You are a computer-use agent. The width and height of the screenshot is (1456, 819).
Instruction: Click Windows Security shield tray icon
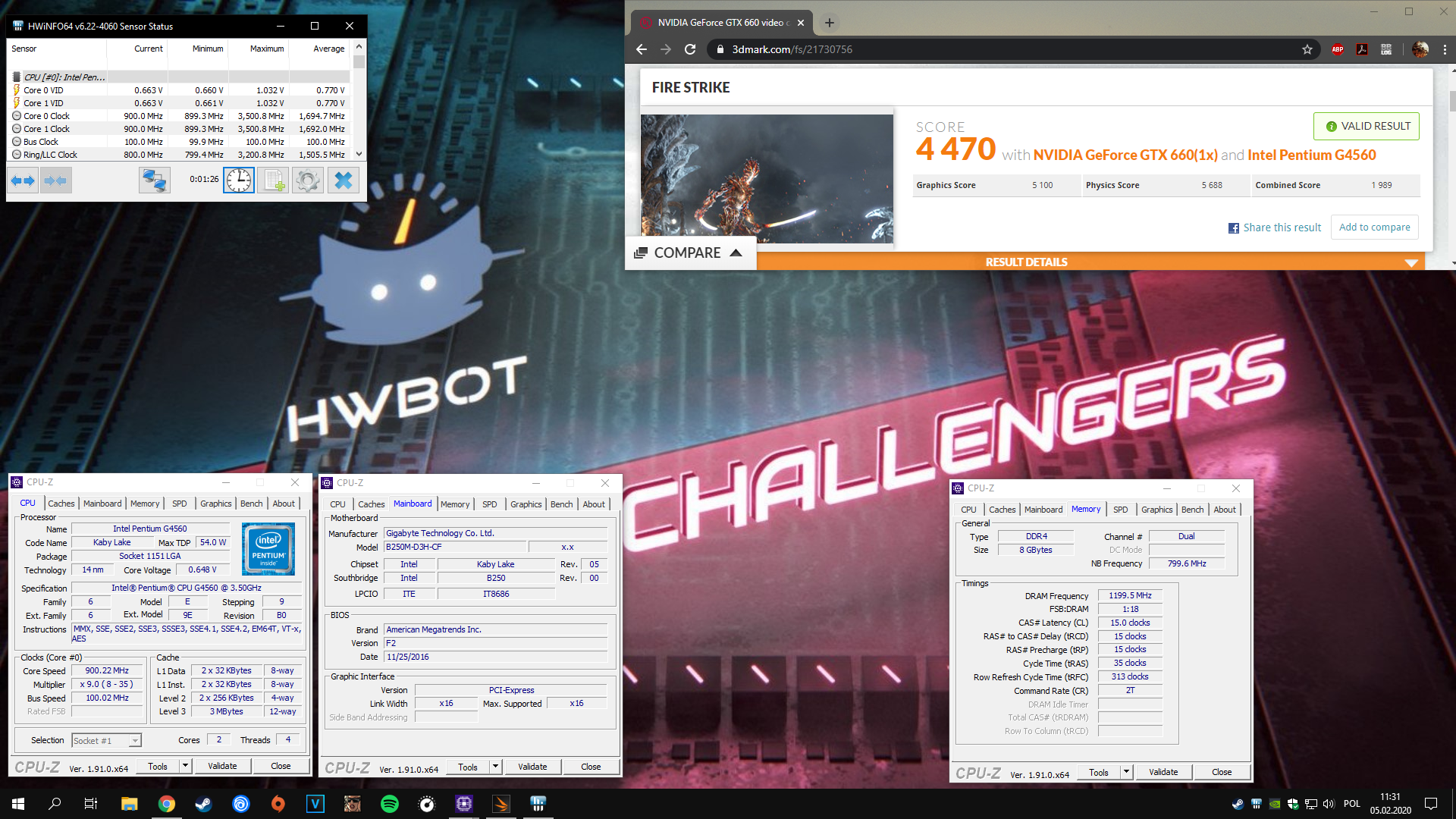point(1293,804)
